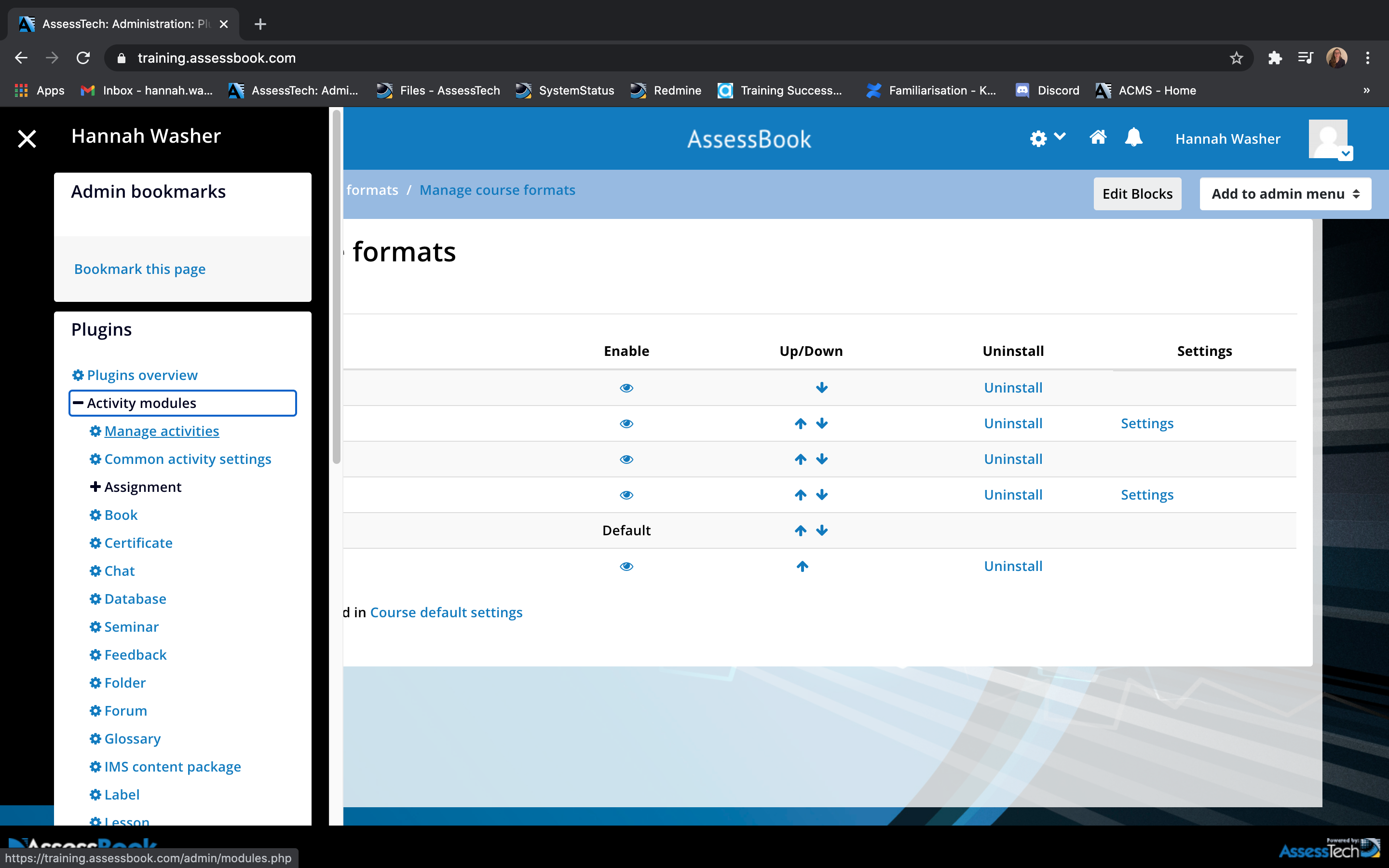
Task: Collapse the Activity modules tree item
Action: click(x=182, y=403)
